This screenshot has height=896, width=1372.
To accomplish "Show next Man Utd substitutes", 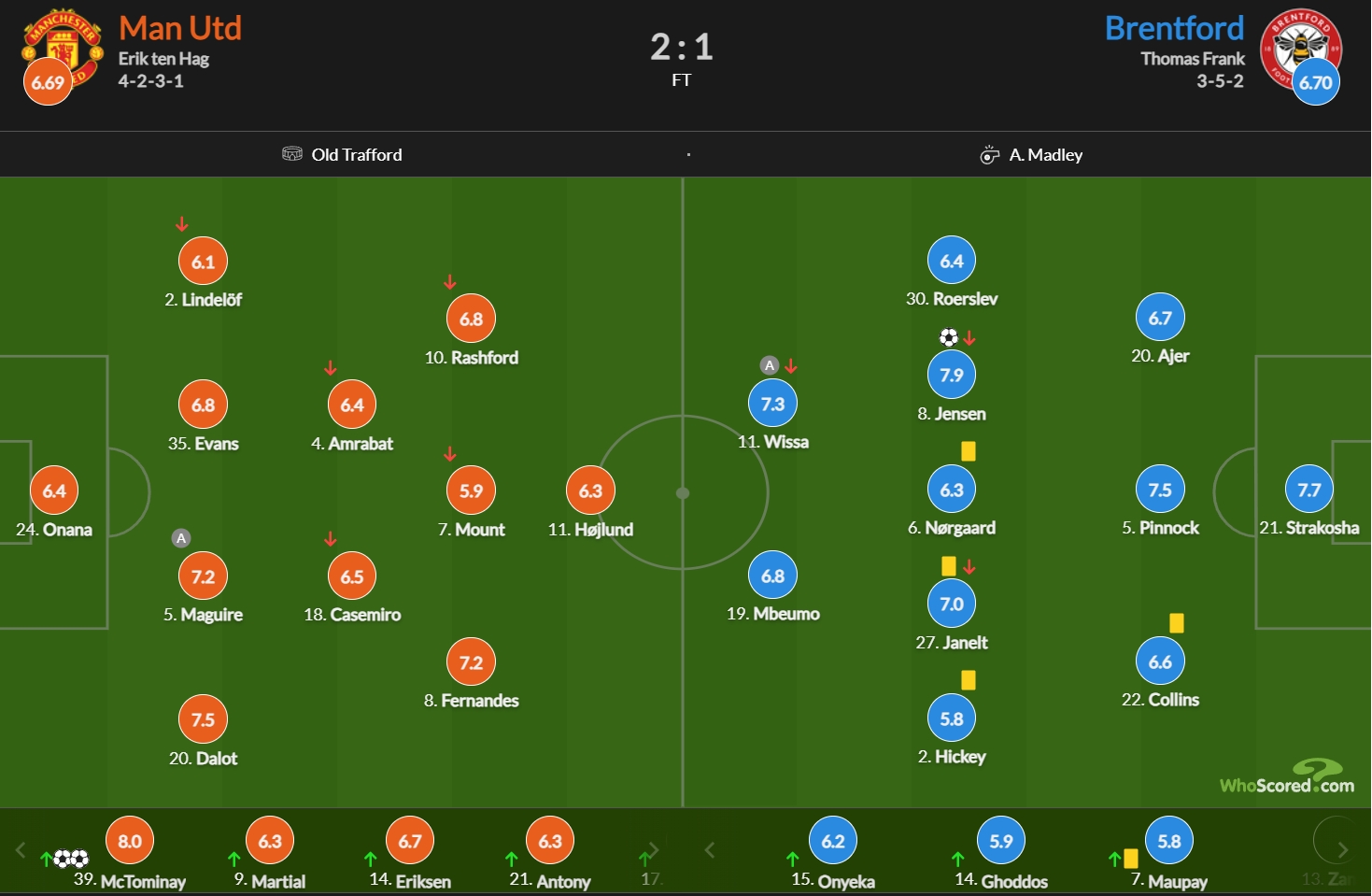I will point(654,850).
